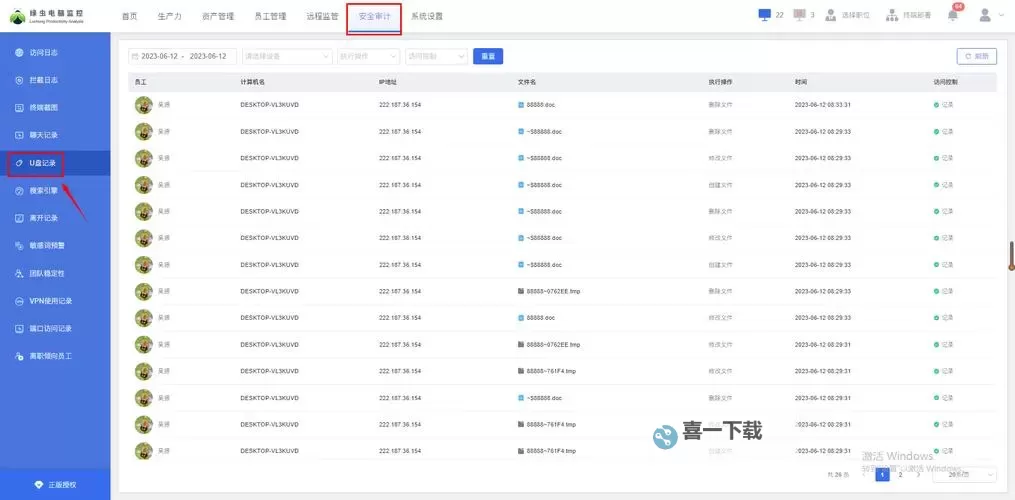Screen dimensions: 1015x500
Task: Open 搜索引擎 sidebar entry
Action: [44, 190]
